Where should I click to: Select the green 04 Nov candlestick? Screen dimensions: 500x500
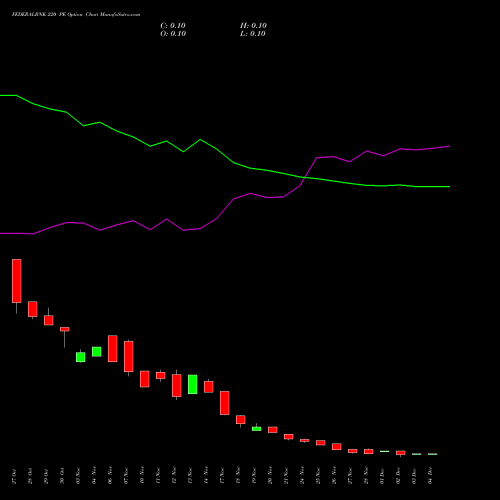point(97,352)
